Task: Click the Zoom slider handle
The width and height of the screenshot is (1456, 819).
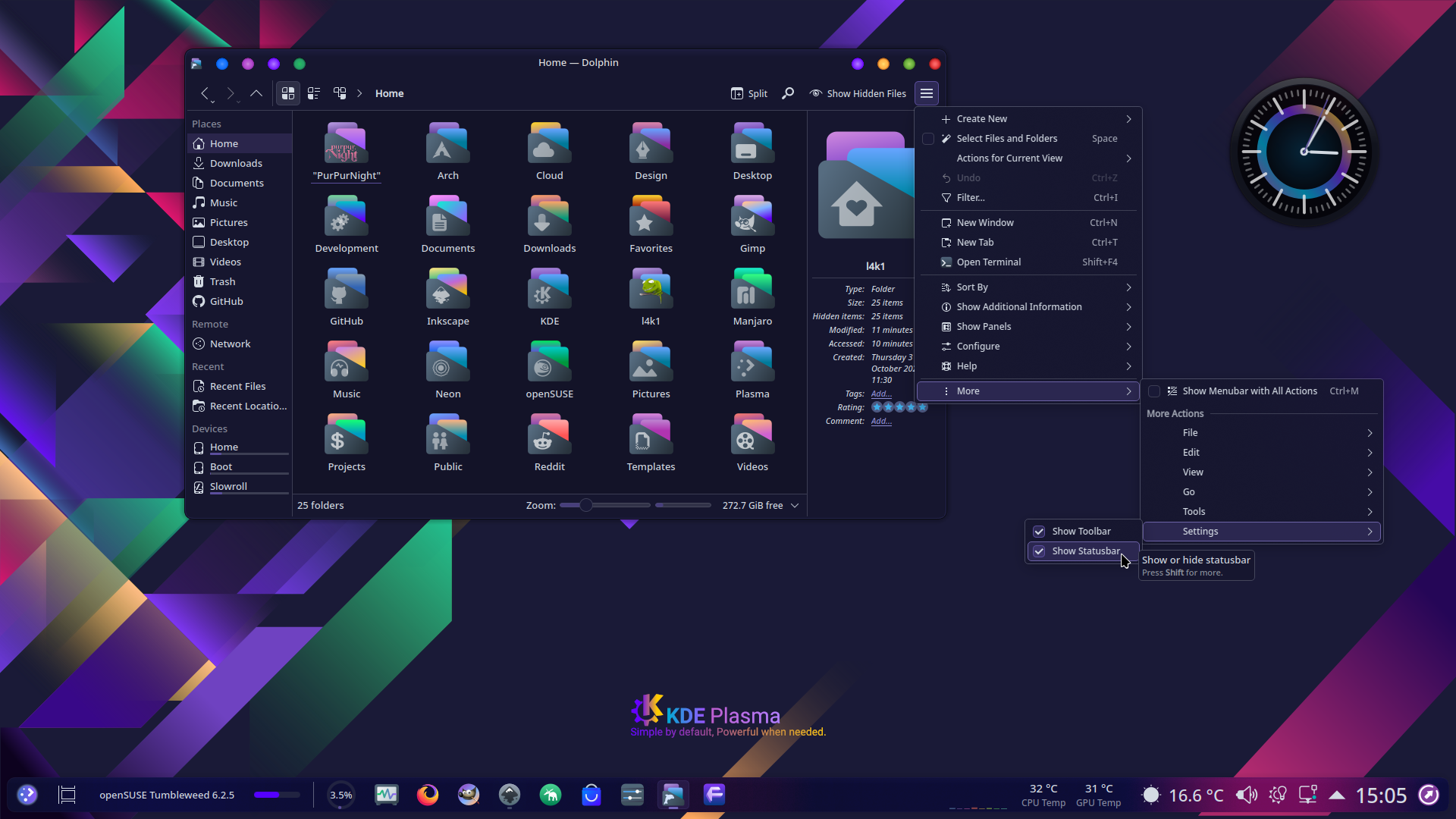Action: (x=586, y=505)
